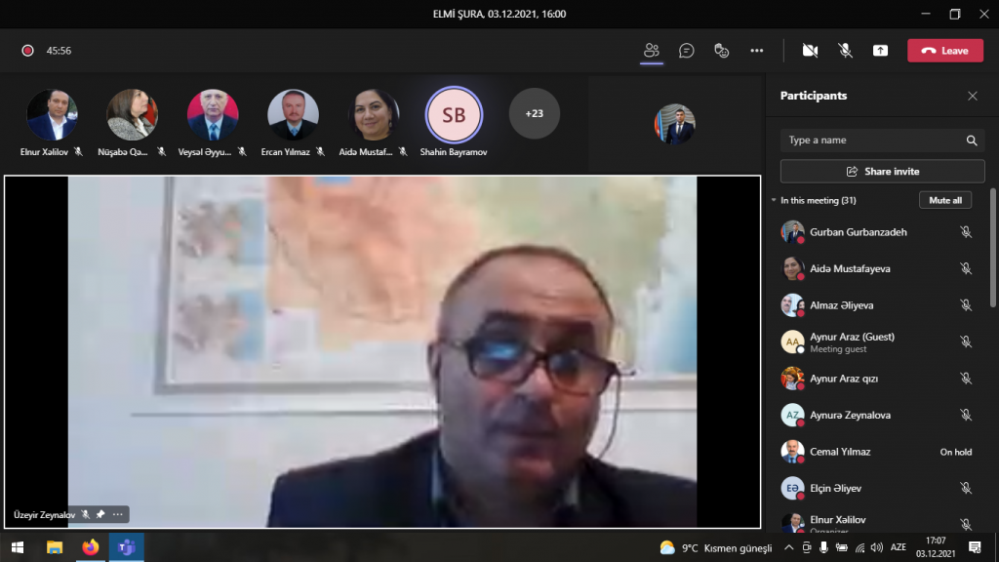Unmute the microphone in meeting toolbar

(845, 50)
